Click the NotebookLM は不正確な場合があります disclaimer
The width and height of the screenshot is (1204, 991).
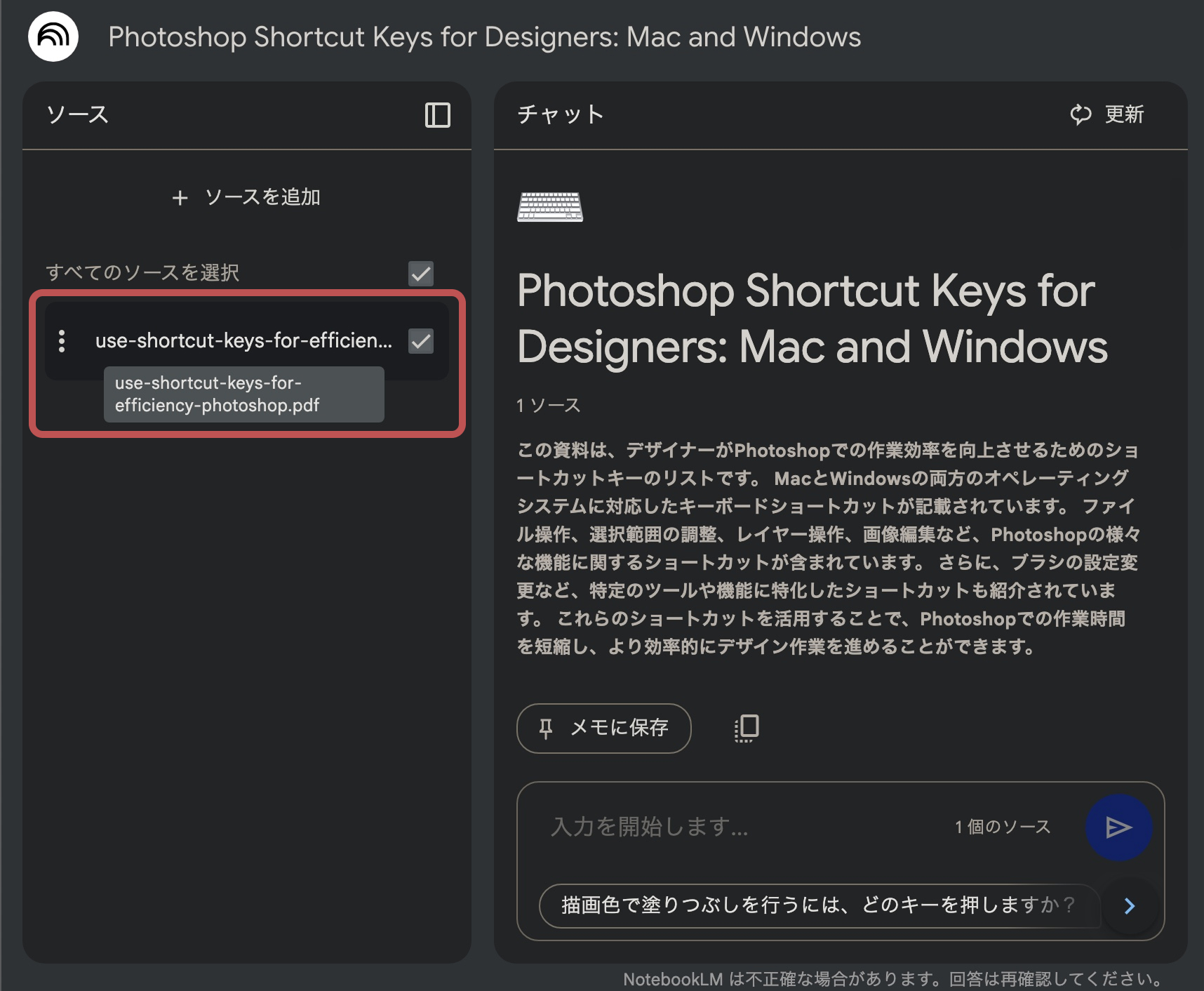(x=893, y=979)
